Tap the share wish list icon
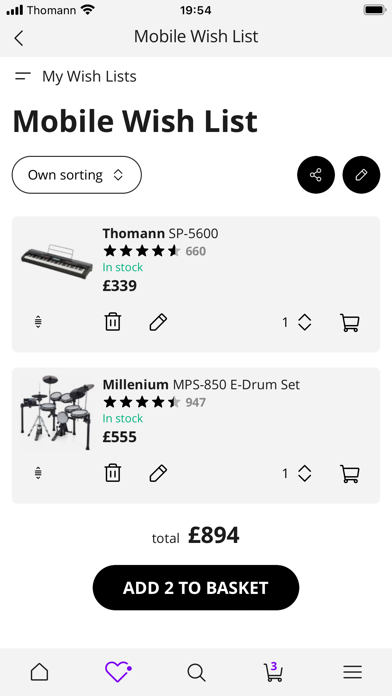This screenshot has height=696, width=392. [316, 175]
